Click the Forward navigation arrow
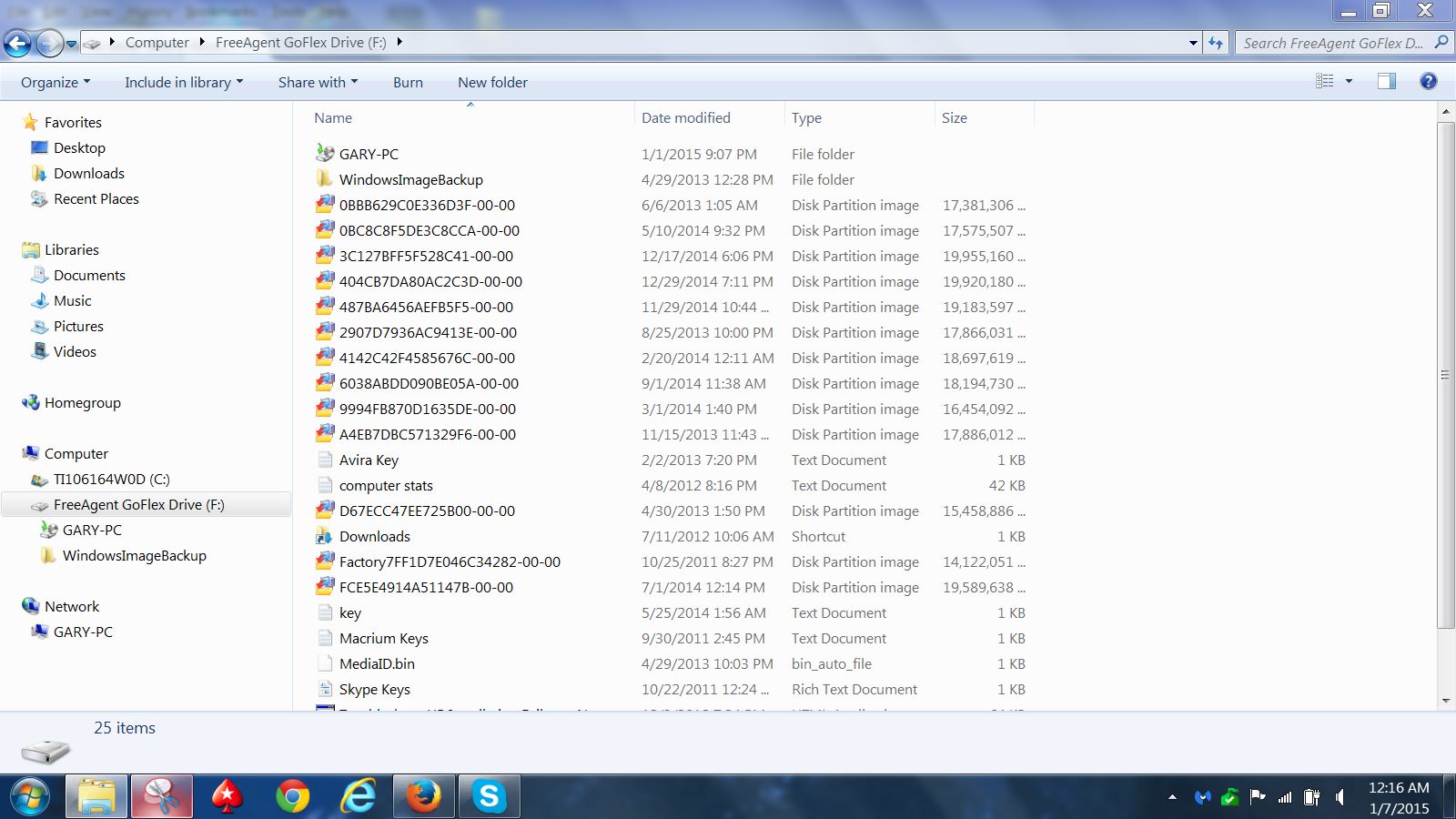The width and height of the screenshot is (1456, 819). point(49,43)
